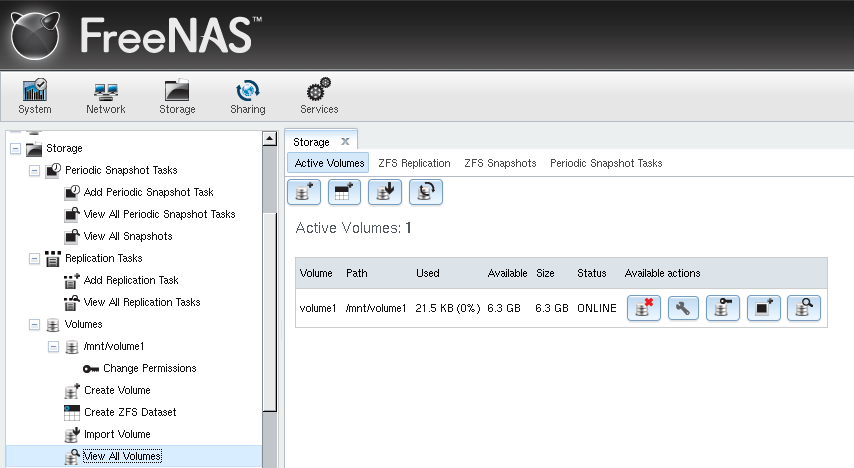
Task: Collapse the /mnt/volume1 tree node
Action: (53, 347)
